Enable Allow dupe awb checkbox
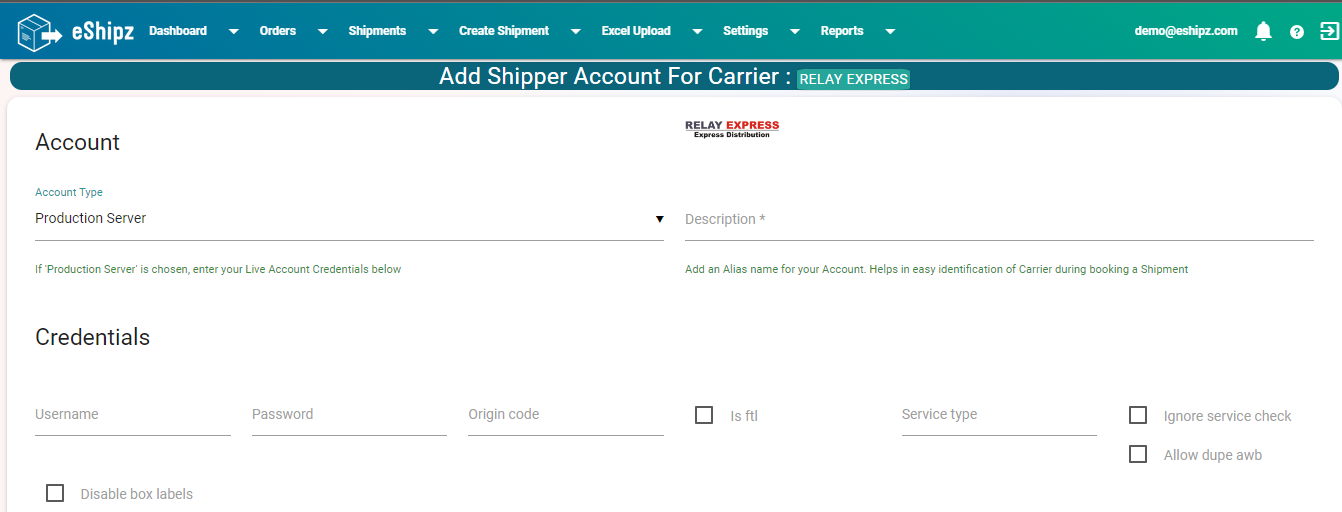The image size is (1342, 512). pos(1138,454)
